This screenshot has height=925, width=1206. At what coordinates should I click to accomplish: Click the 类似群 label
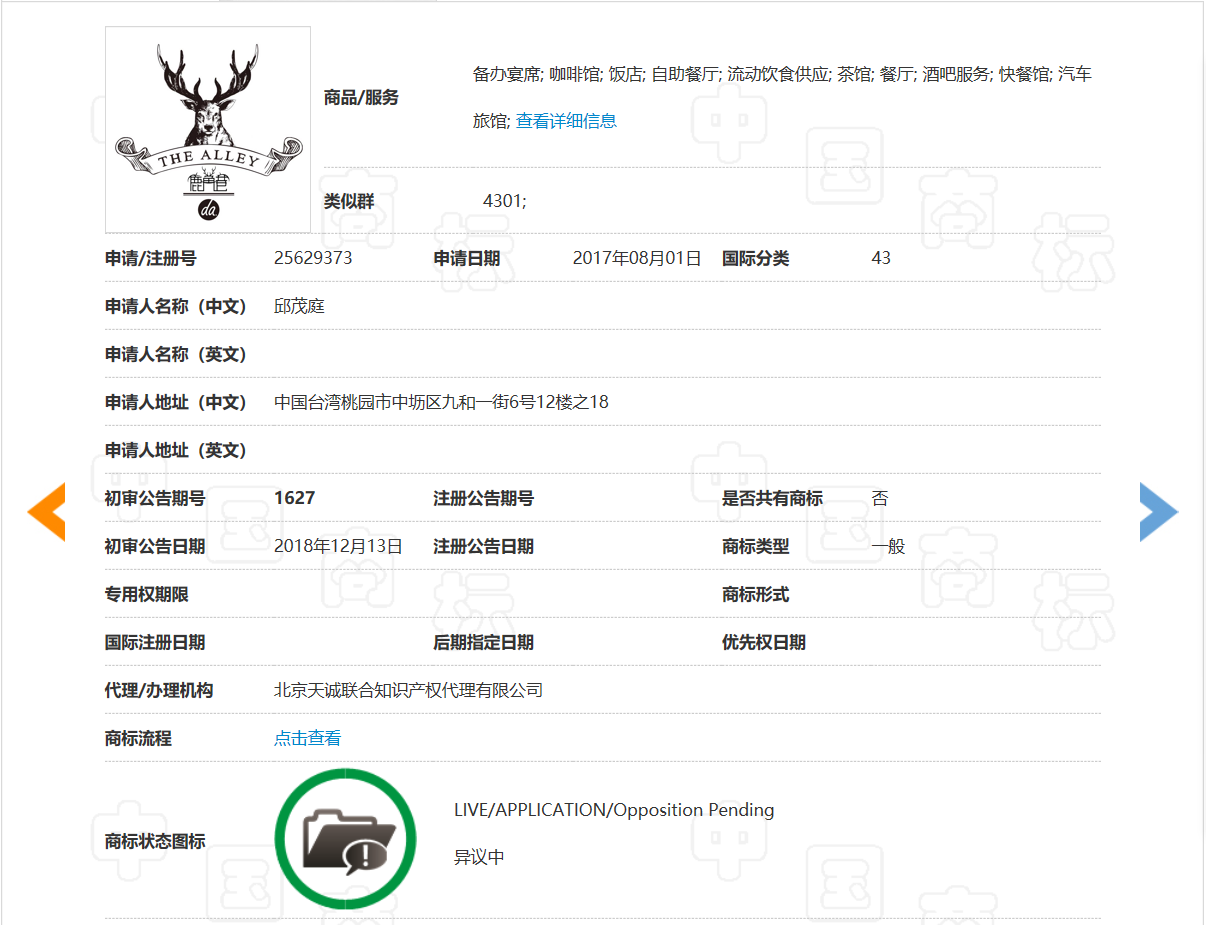tap(349, 201)
